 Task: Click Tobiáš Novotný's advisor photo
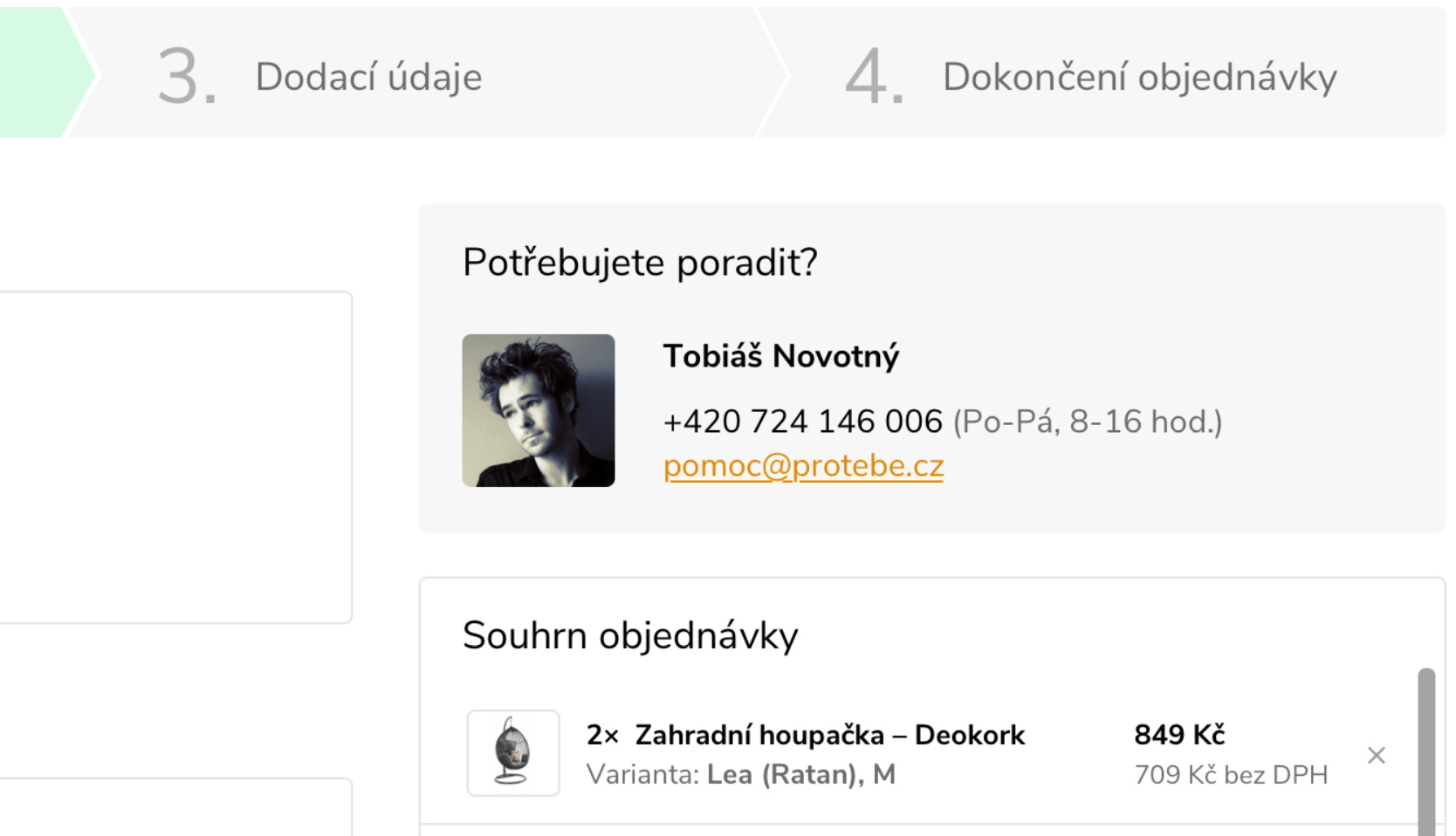coord(539,410)
